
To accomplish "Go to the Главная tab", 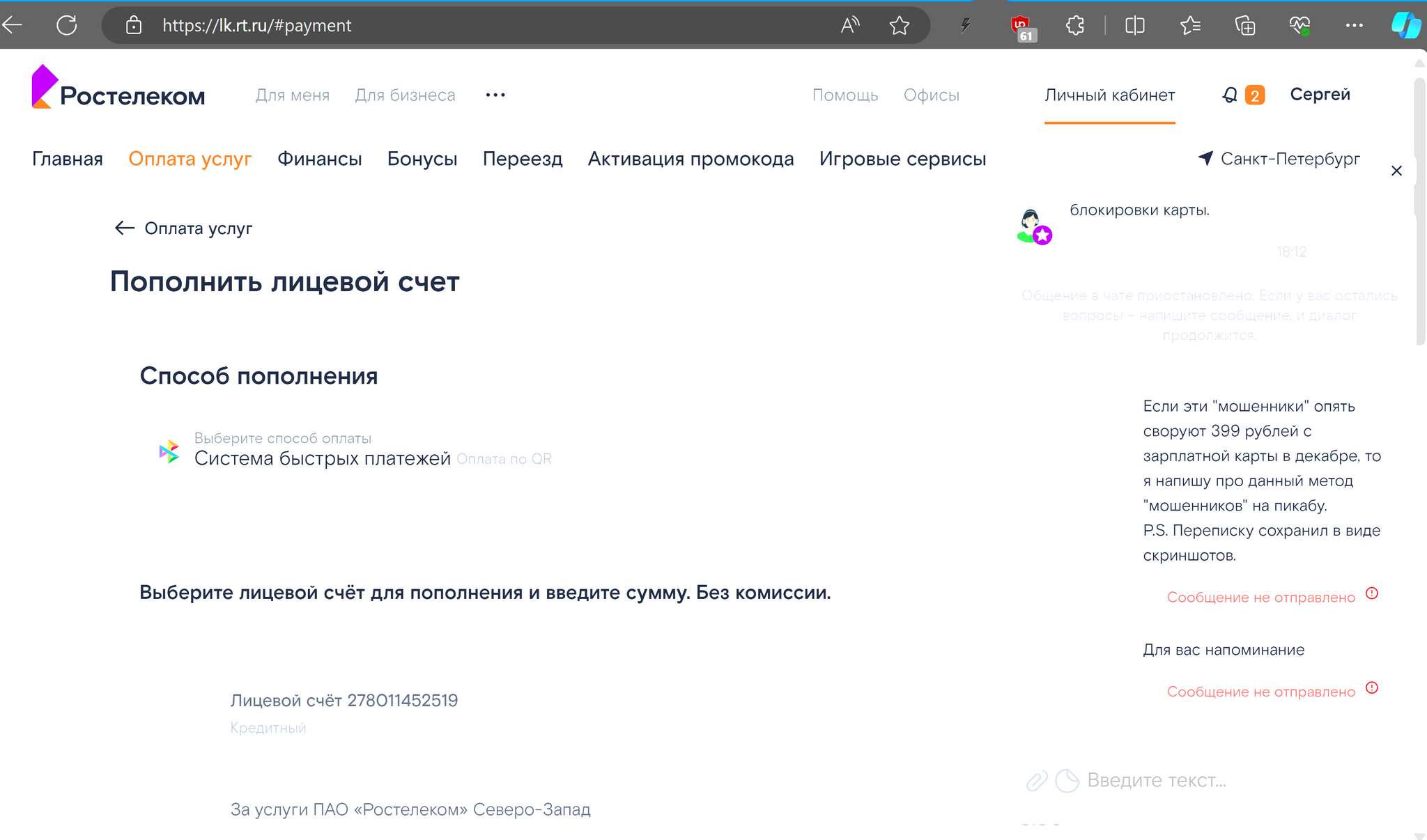I will coord(68,159).
